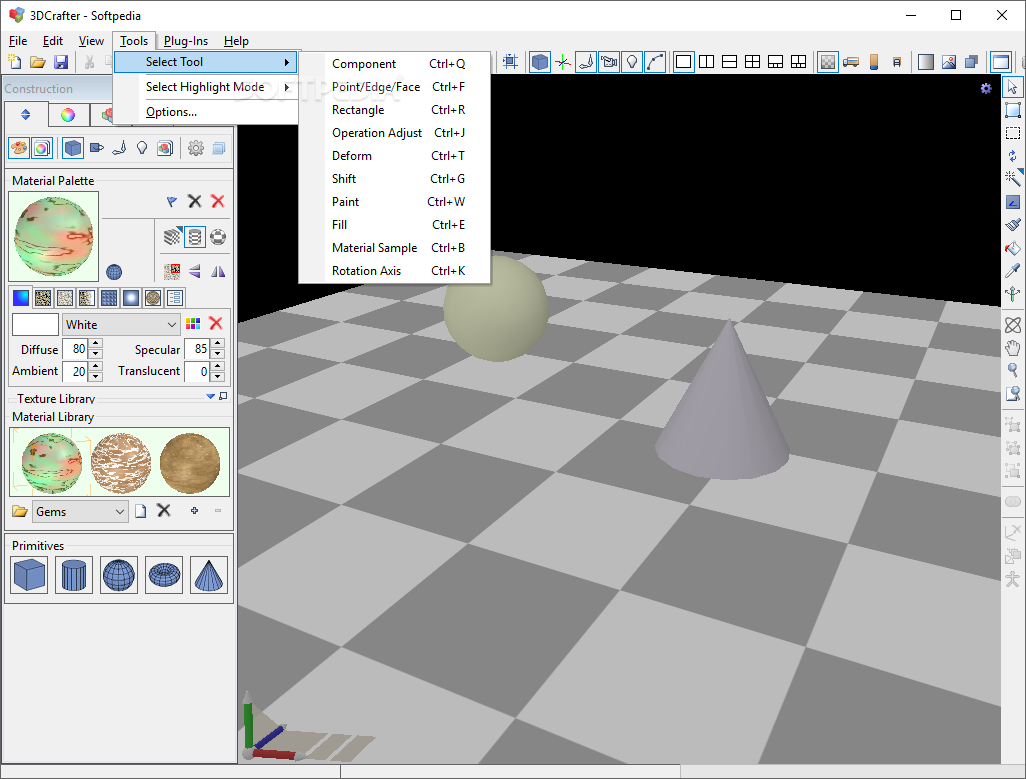This screenshot has width=1026, height=779.
Task: Open the White color dropdown
Action: point(121,324)
